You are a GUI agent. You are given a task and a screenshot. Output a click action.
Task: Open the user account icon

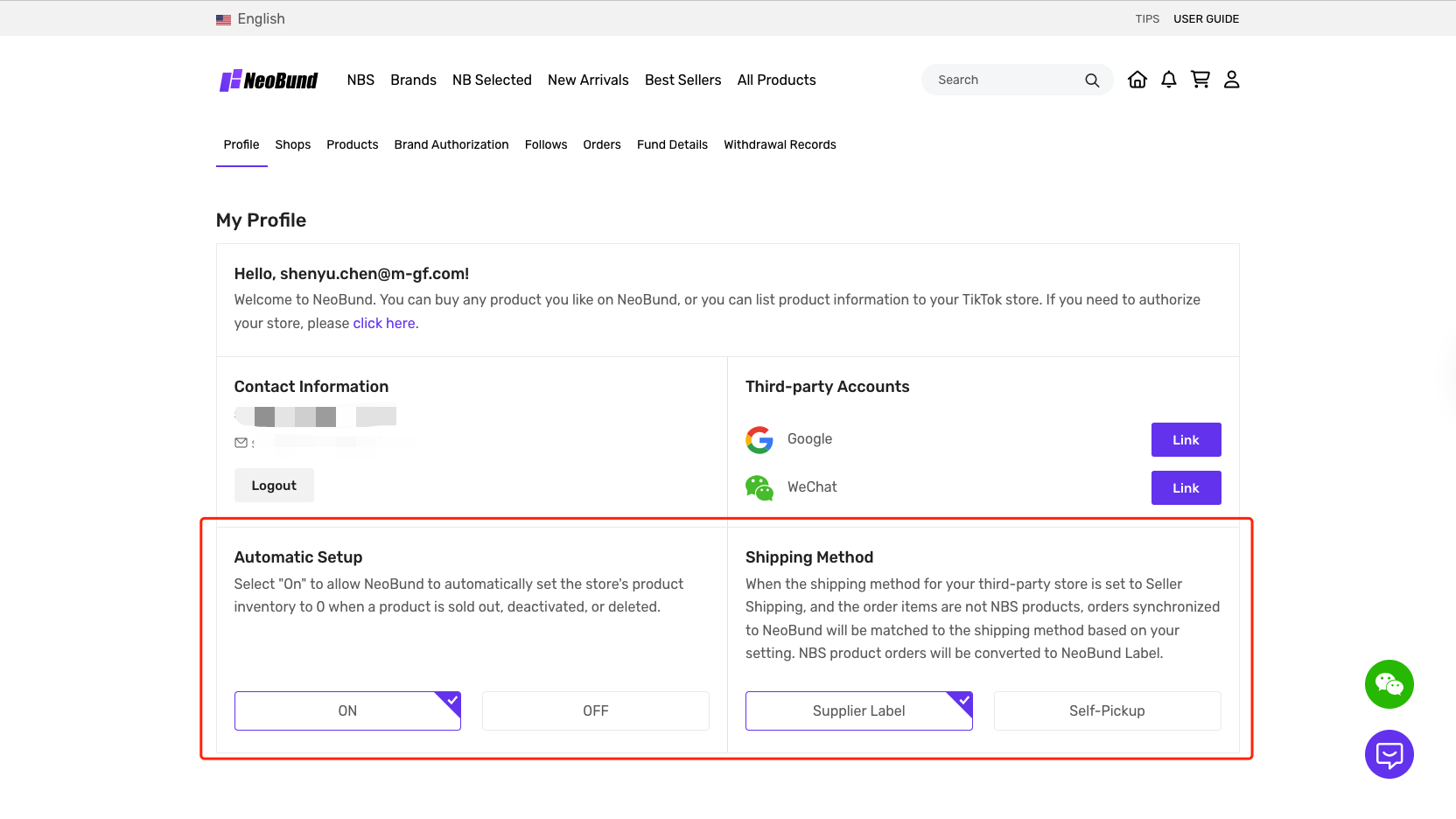coord(1232,80)
